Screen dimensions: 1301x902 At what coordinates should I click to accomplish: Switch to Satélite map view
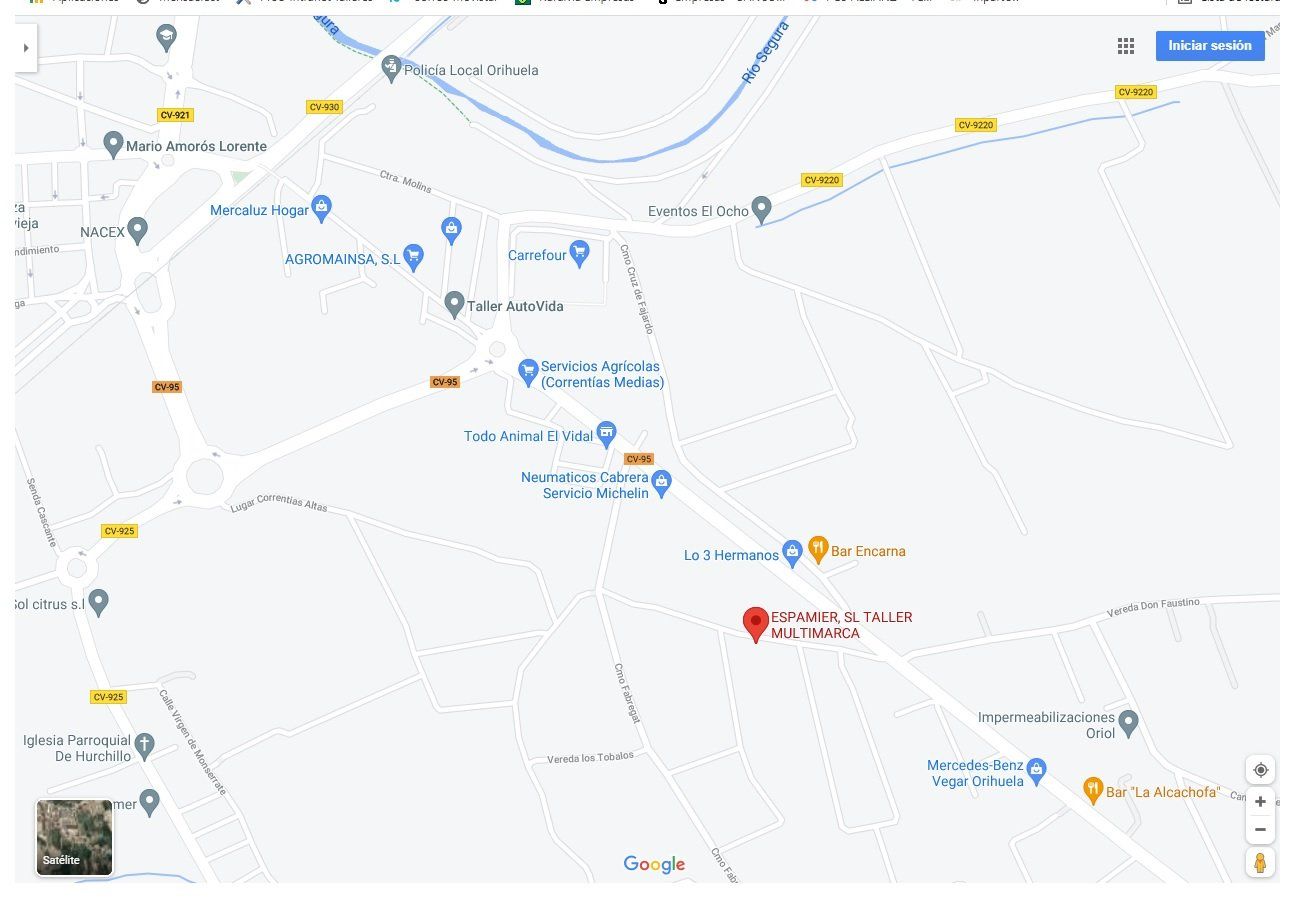coord(75,837)
